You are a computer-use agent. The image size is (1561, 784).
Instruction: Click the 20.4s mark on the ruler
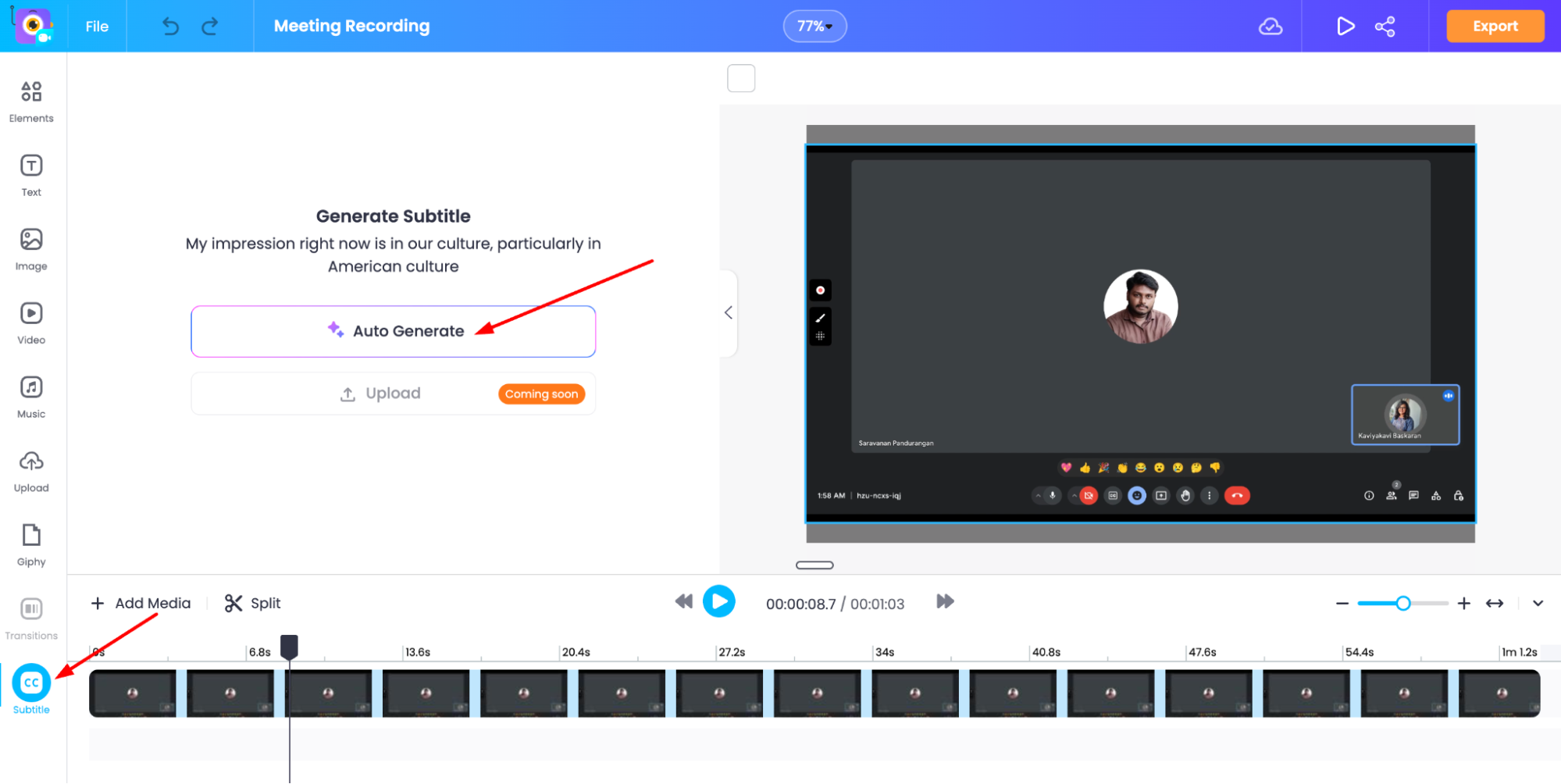tap(576, 652)
